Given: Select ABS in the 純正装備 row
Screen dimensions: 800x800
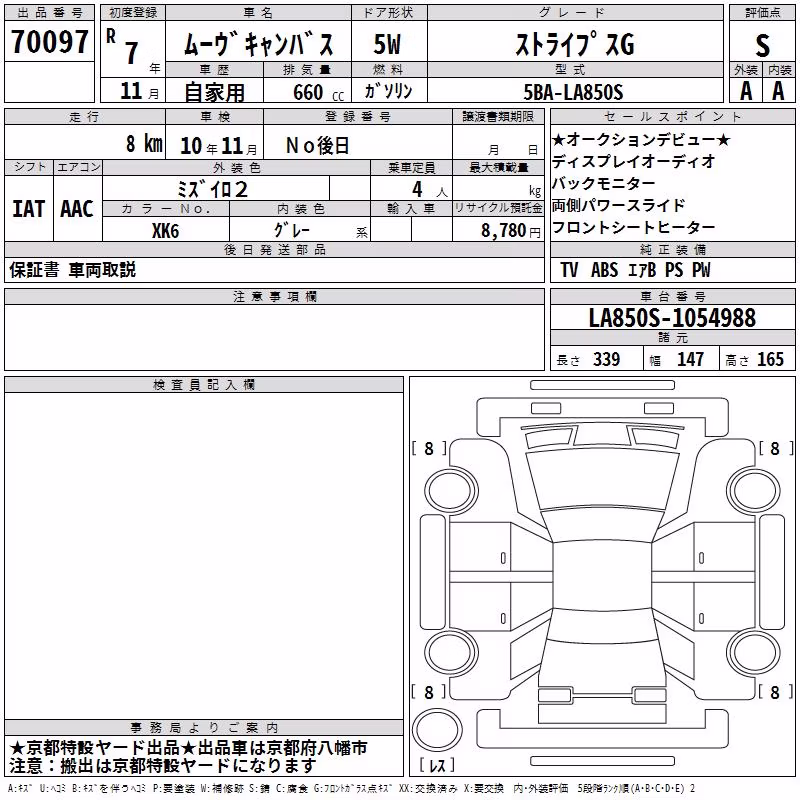Looking at the screenshot, I should 604,270.
